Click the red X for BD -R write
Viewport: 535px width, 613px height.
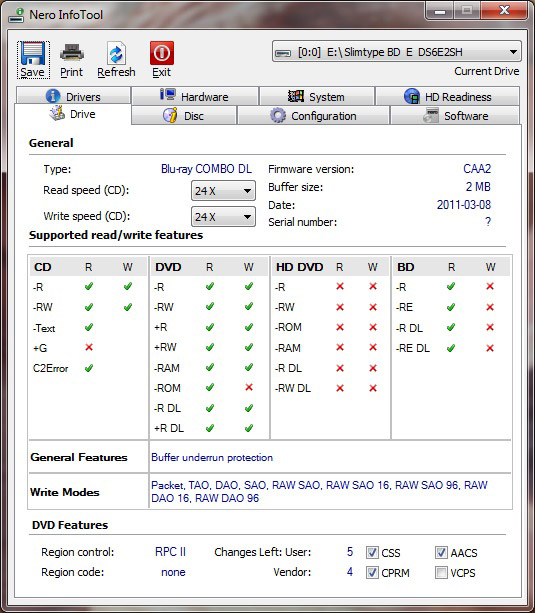(x=490, y=286)
